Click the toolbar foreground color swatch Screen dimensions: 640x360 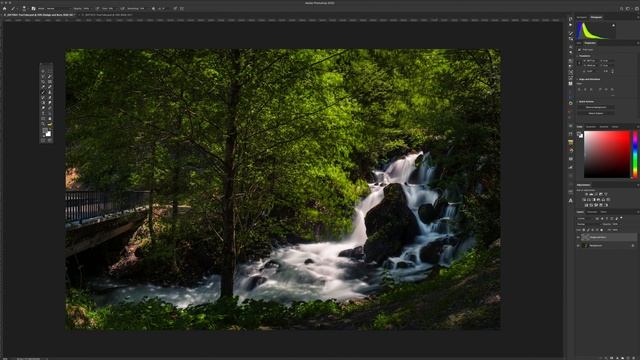44,130
